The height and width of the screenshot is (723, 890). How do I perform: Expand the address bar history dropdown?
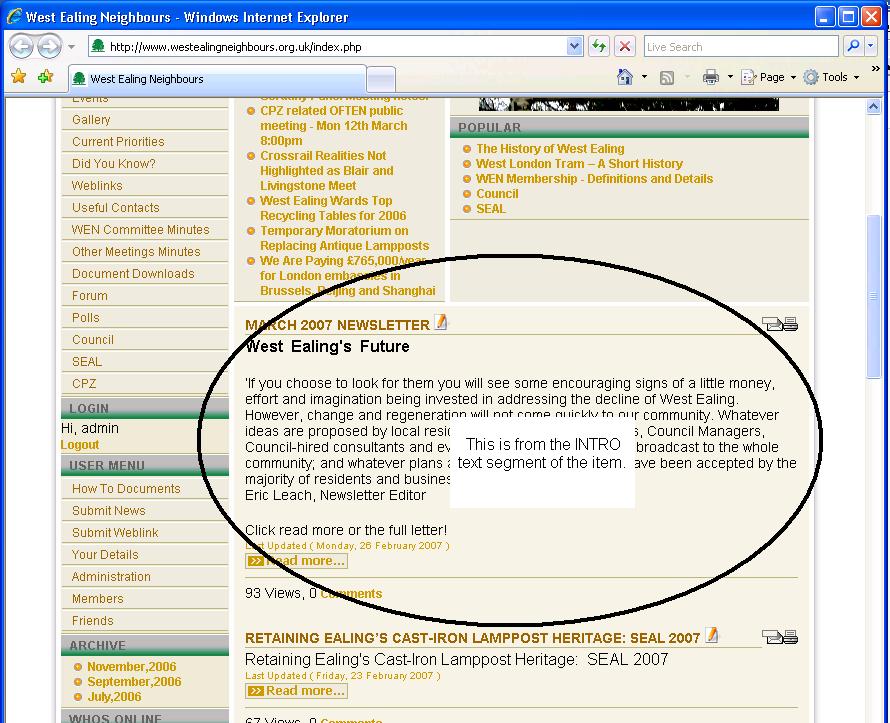(x=574, y=47)
